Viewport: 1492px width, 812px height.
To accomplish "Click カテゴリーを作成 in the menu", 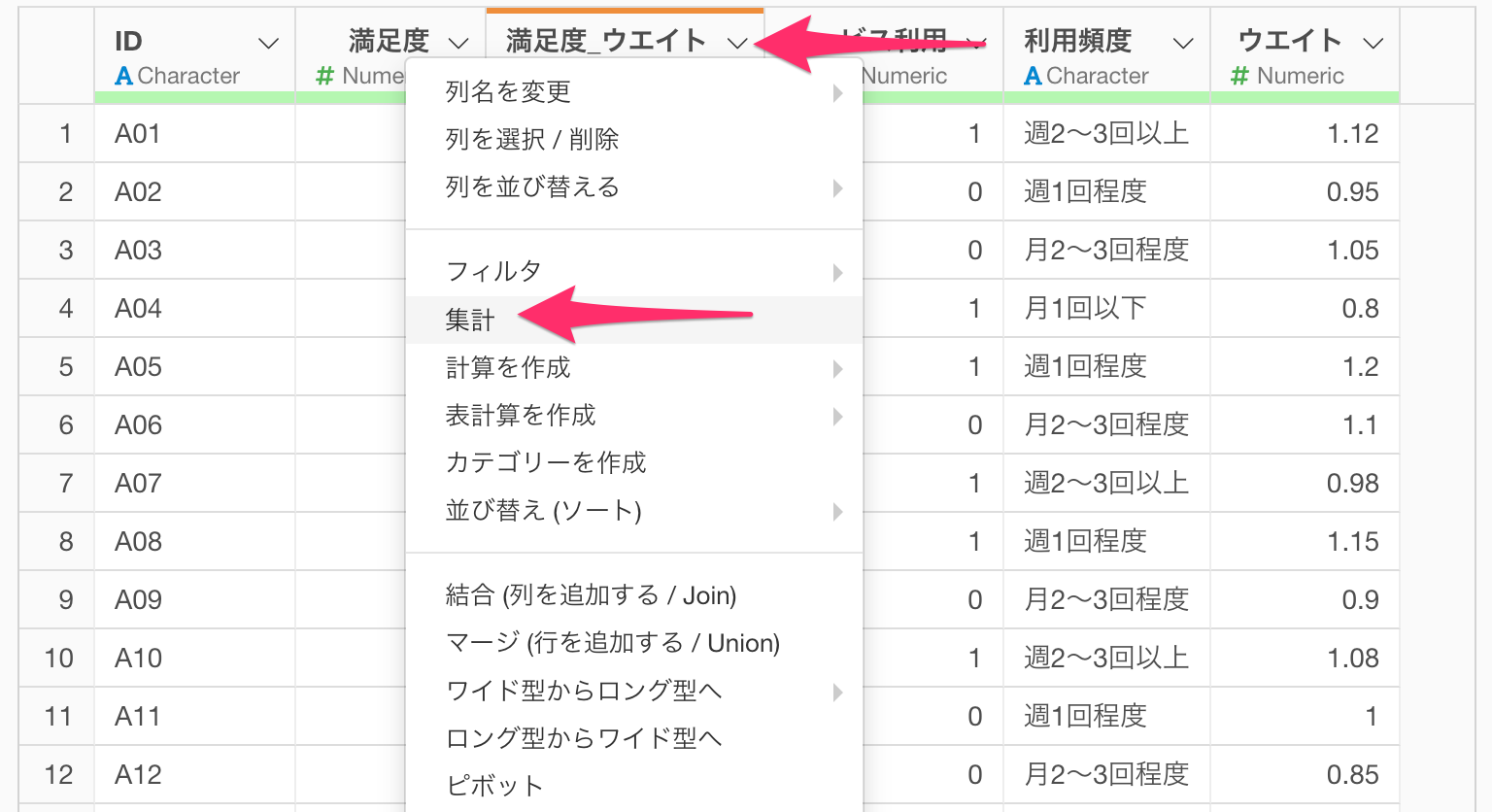I will [x=545, y=463].
